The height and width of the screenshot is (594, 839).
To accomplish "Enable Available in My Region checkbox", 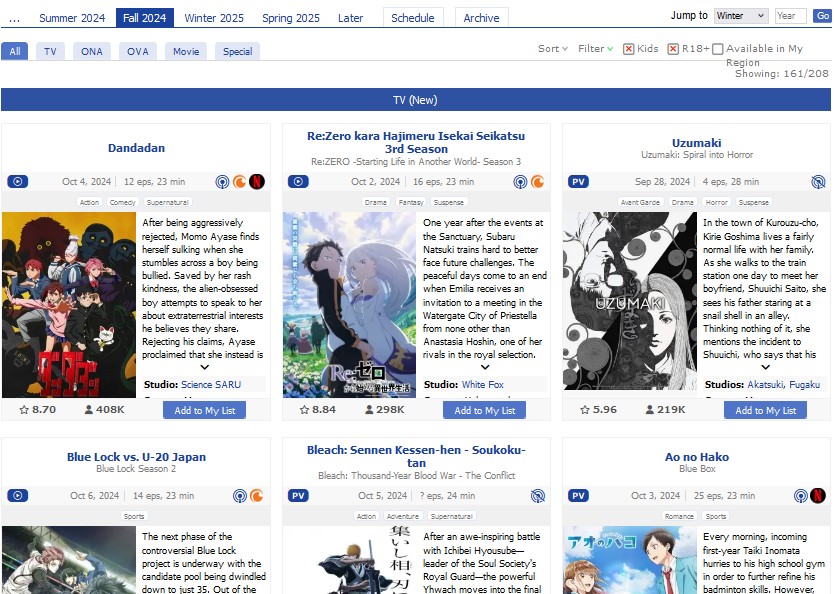I will click(x=717, y=49).
